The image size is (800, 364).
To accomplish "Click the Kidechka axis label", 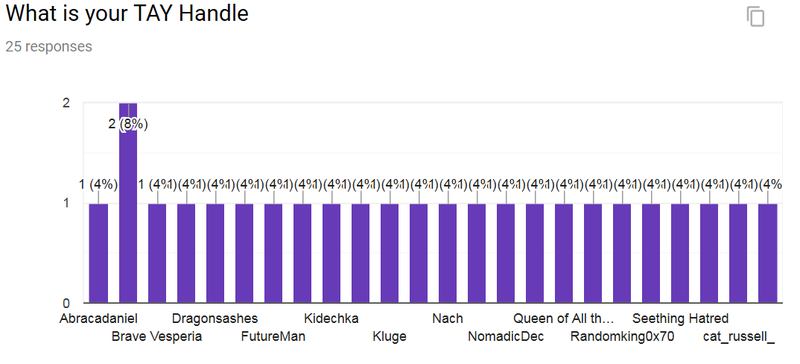I will tap(331, 319).
